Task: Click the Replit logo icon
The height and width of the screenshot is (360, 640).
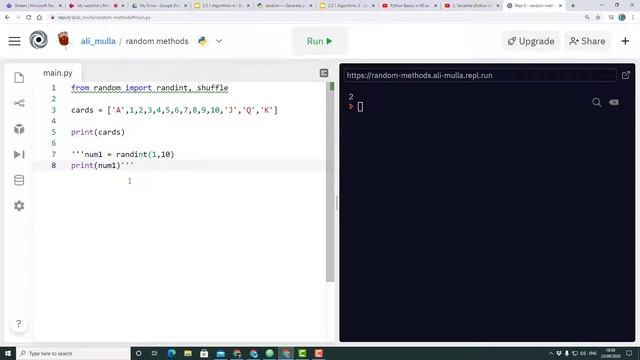Action: (x=39, y=40)
